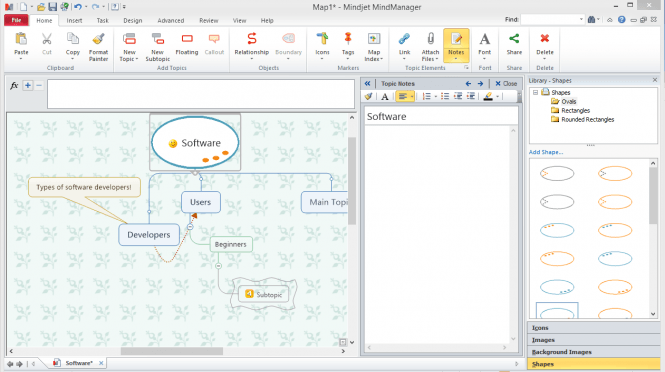665x372 pixels.
Task: Switch to the Advanced ribbon tab
Action: coord(170,20)
